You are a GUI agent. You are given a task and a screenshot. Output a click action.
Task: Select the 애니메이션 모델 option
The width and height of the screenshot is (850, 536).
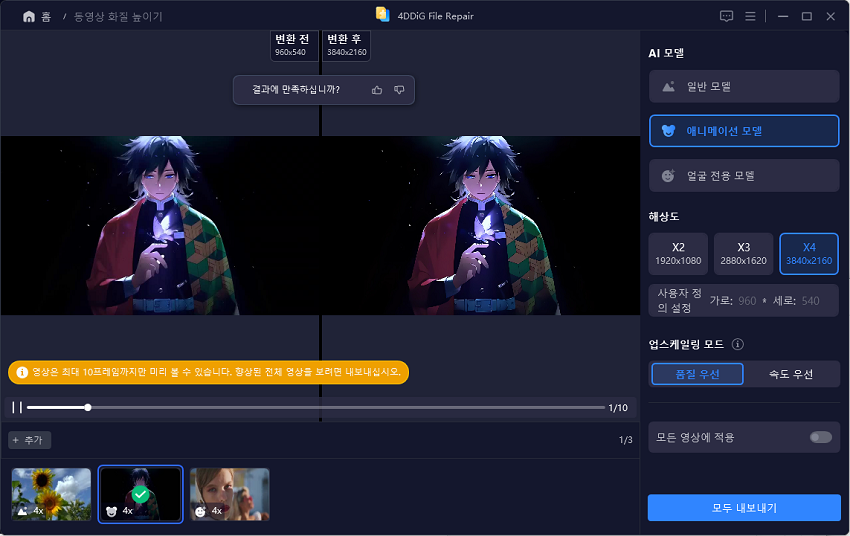744,131
